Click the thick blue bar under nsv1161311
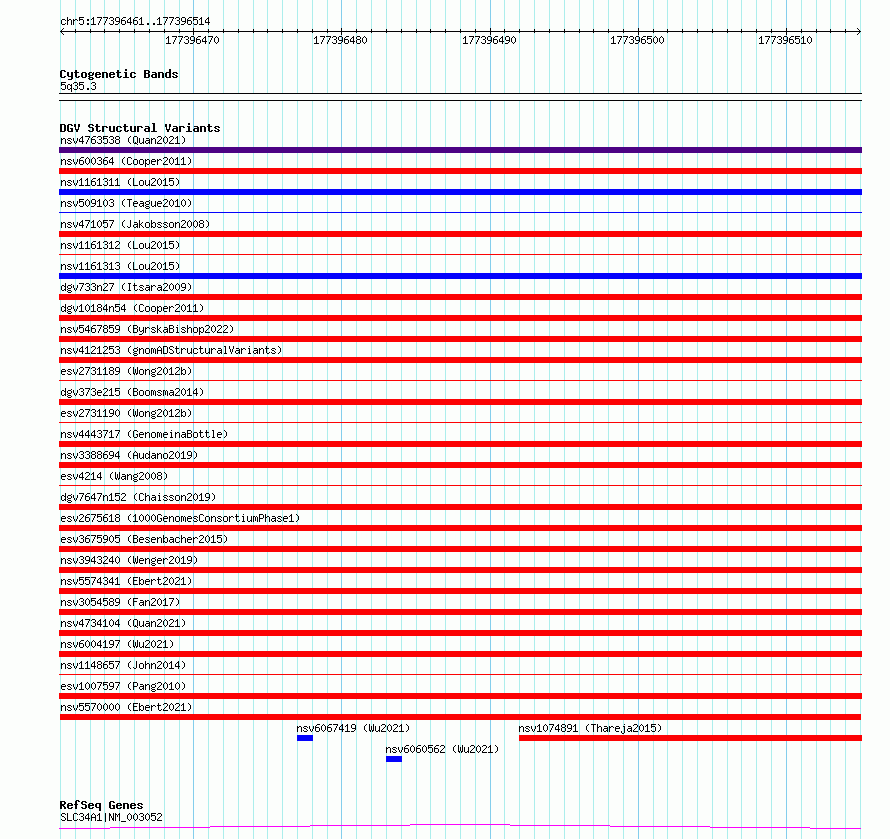 460,192
